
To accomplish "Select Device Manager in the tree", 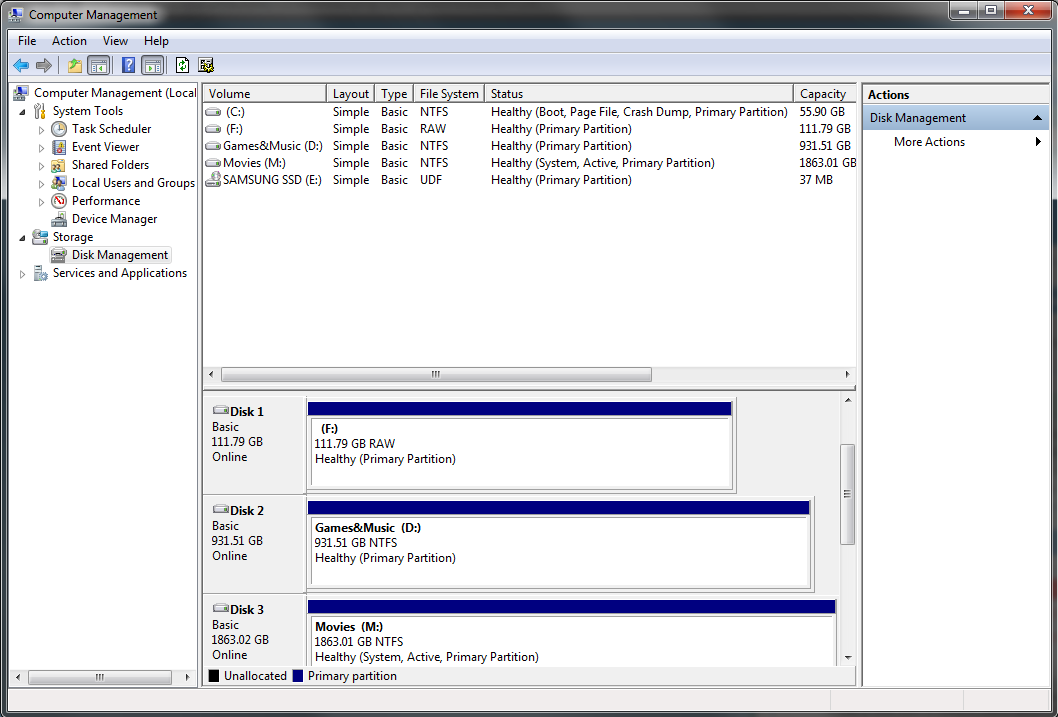I will coord(114,219).
